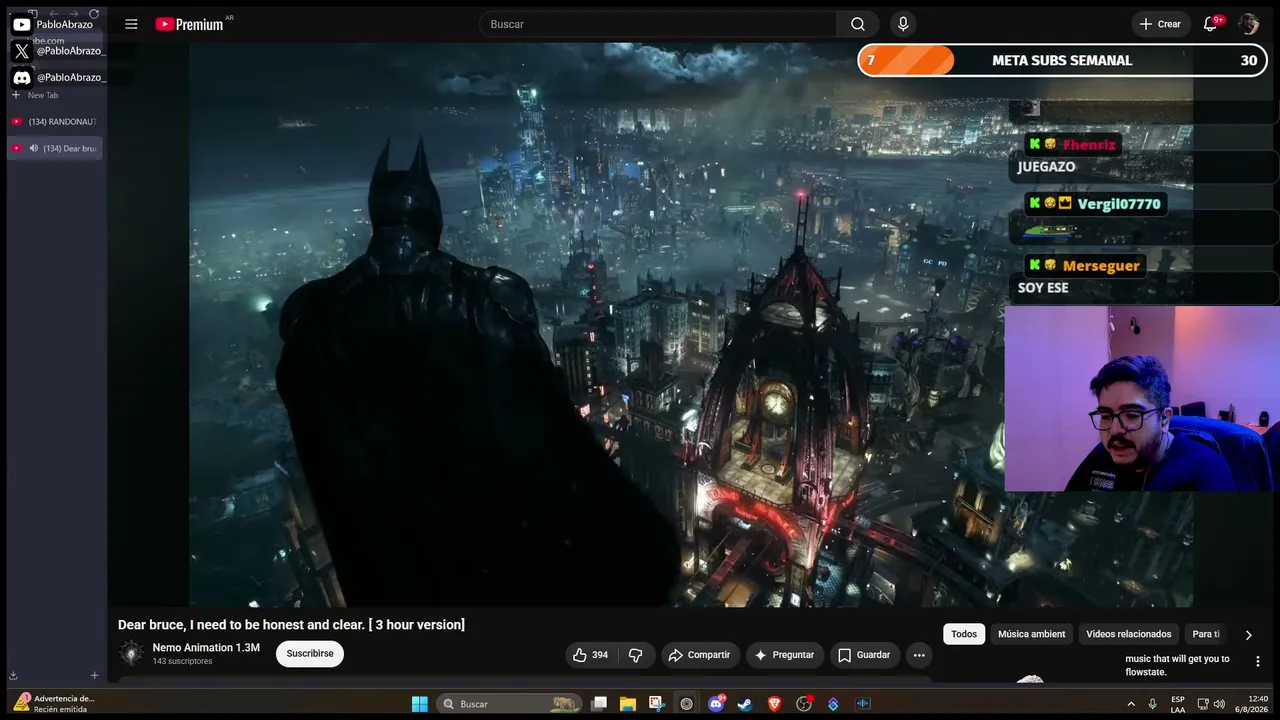The height and width of the screenshot is (720, 1280).
Task: Switch to the RANDONAUT browser tab
Action: (55, 122)
